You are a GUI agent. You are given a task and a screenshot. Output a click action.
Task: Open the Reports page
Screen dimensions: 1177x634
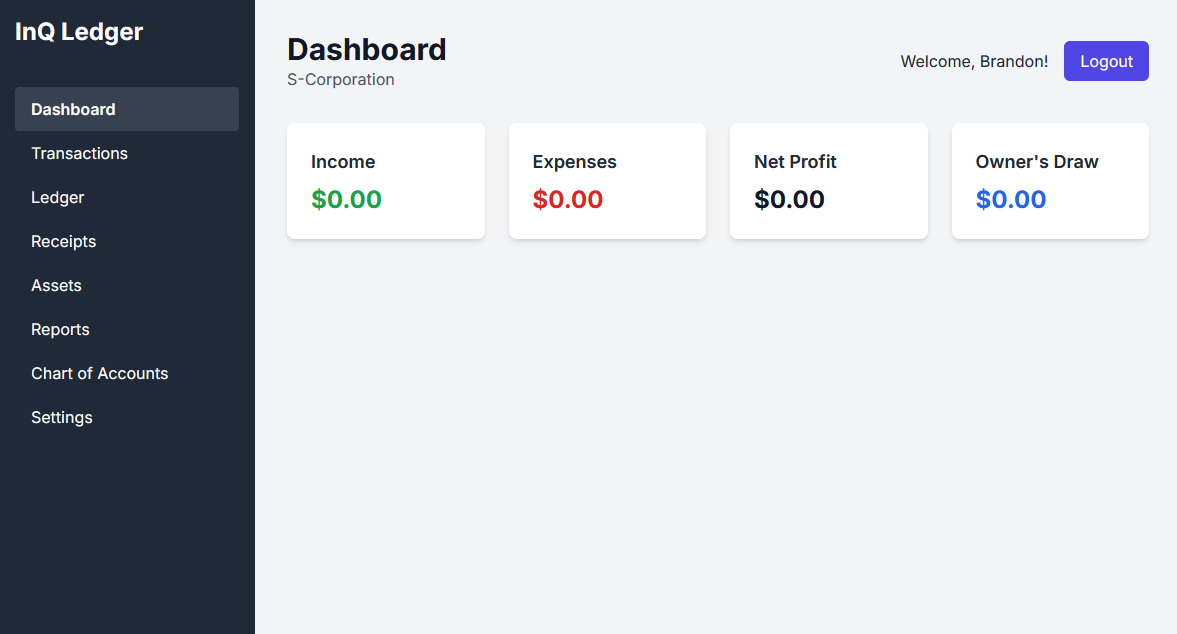pyautogui.click(x=60, y=329)
